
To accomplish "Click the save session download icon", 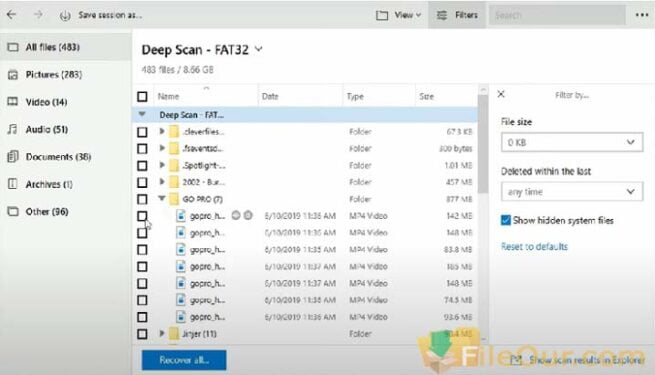I will [x=65, y=16].
